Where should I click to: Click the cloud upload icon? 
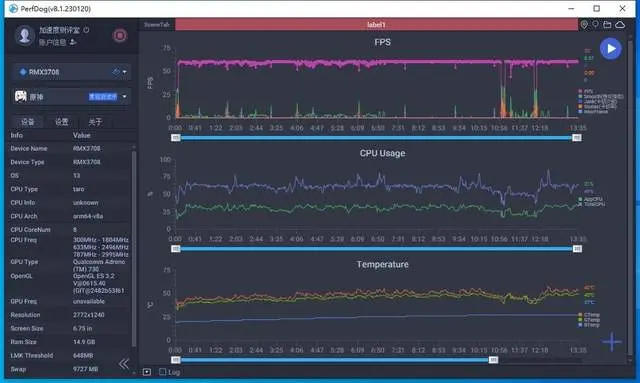point(620,24)
